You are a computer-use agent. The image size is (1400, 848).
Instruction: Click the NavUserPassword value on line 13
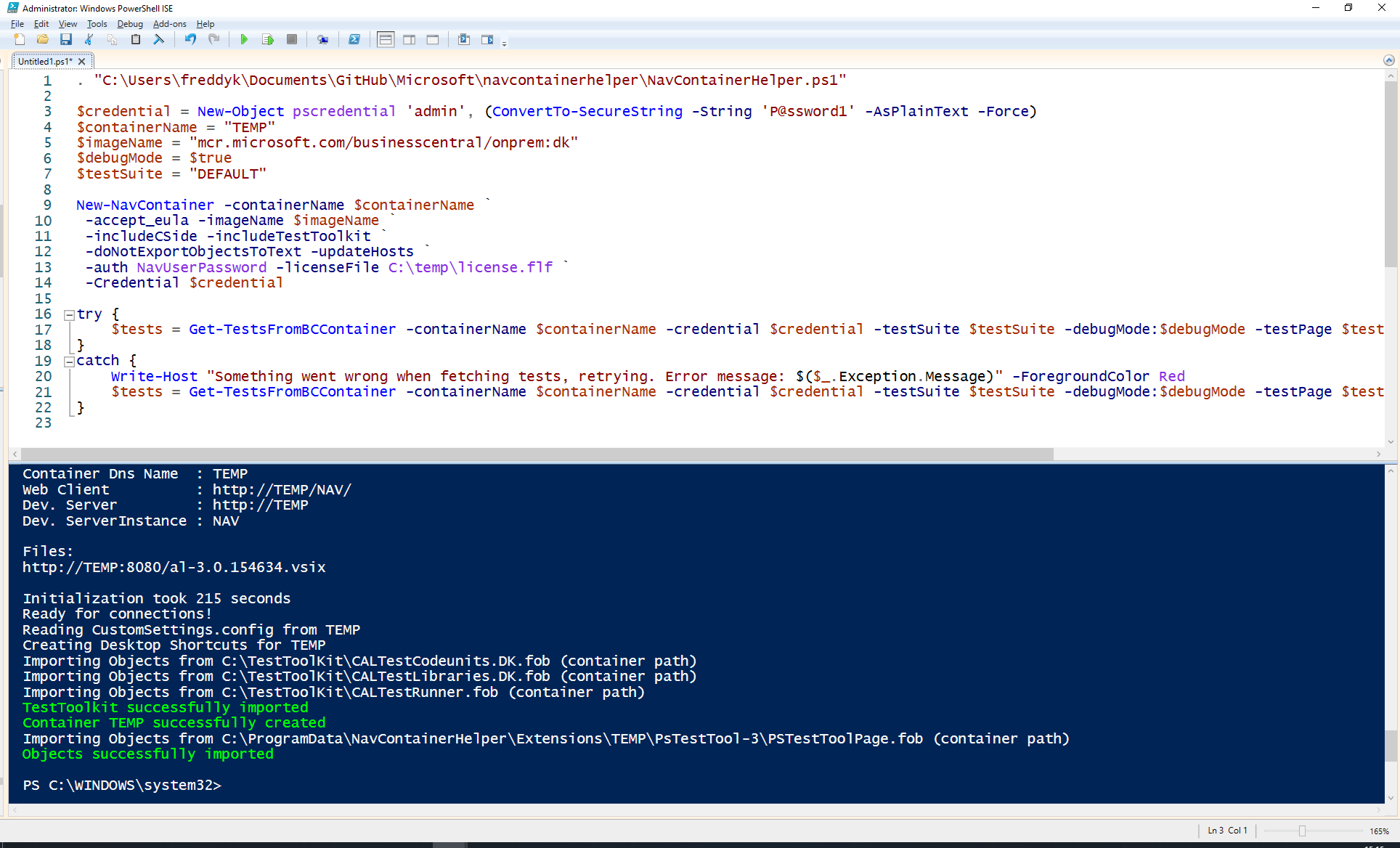click(201, 268)
